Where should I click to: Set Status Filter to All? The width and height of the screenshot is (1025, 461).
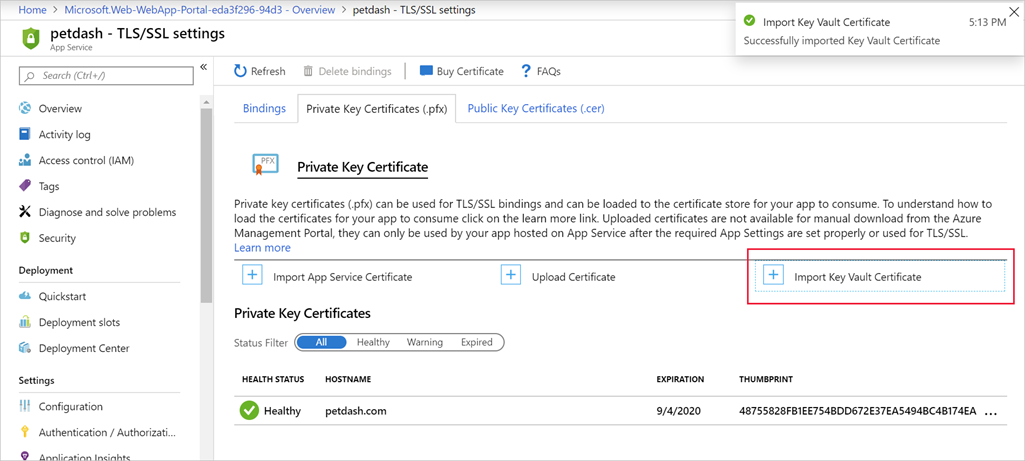[321, 342]
